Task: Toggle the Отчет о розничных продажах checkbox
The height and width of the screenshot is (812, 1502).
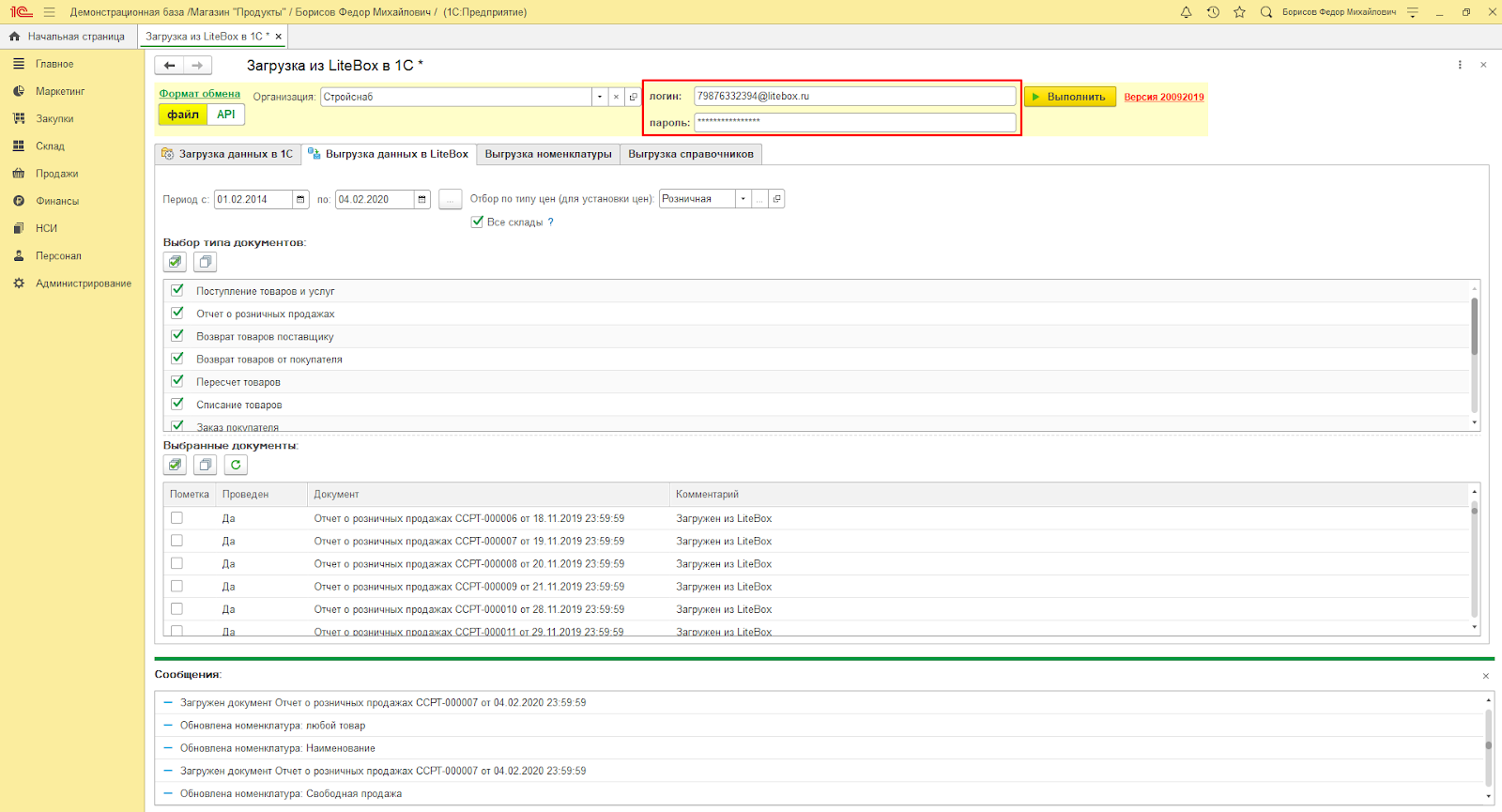Action: [x=177, y=313]
